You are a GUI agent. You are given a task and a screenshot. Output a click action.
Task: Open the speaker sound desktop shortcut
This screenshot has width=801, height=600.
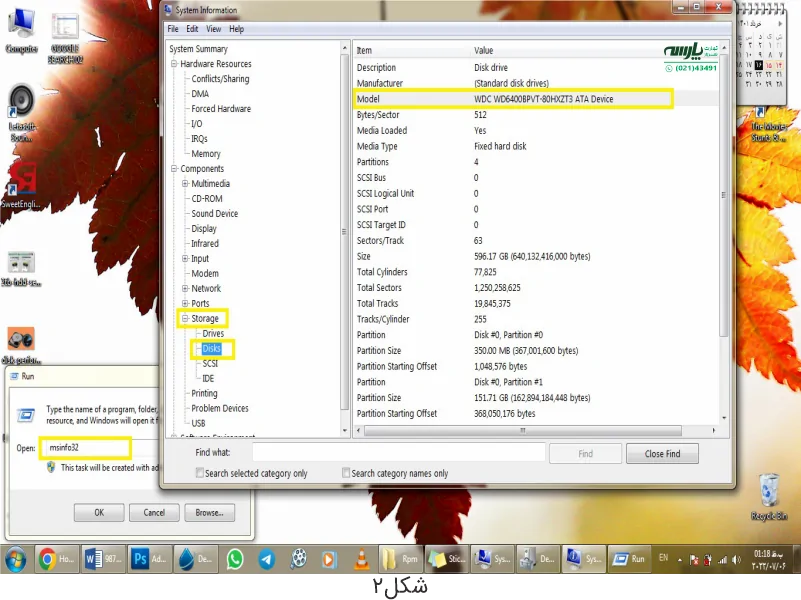tap(21, 112)
